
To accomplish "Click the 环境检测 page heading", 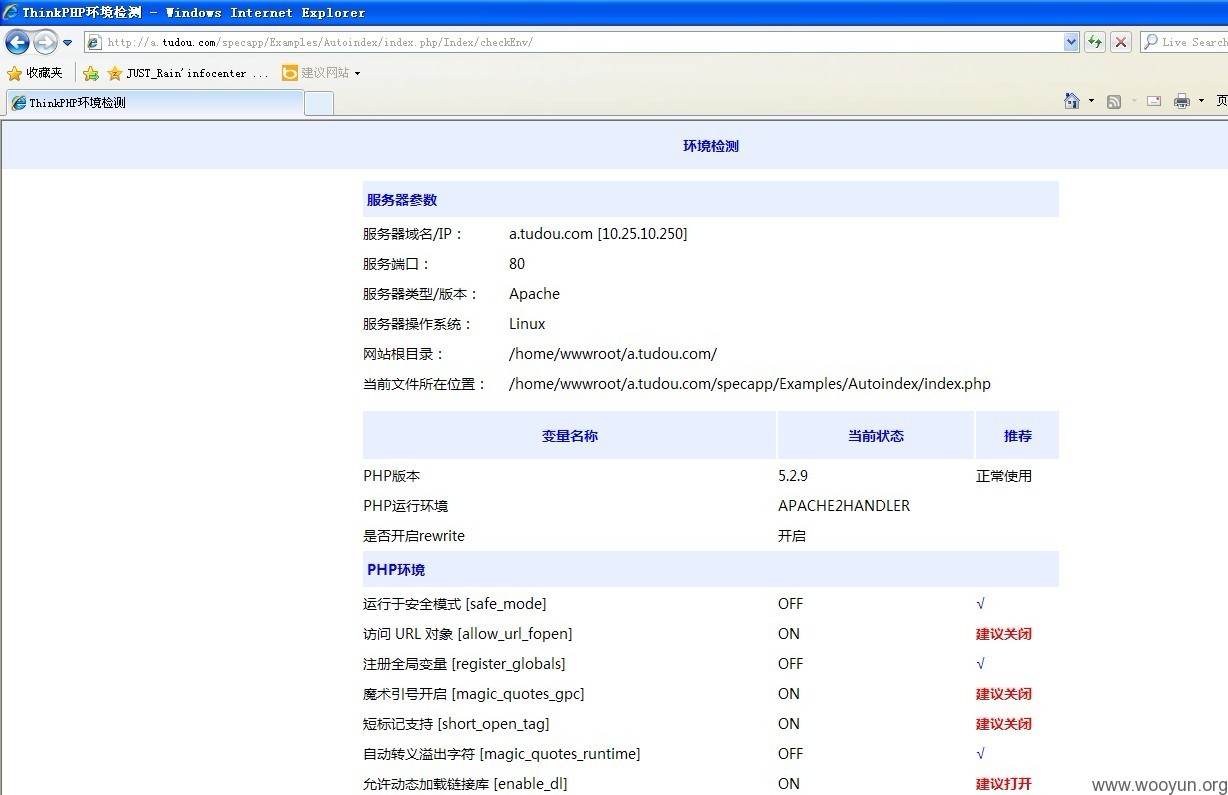I will tap(711, 146).
